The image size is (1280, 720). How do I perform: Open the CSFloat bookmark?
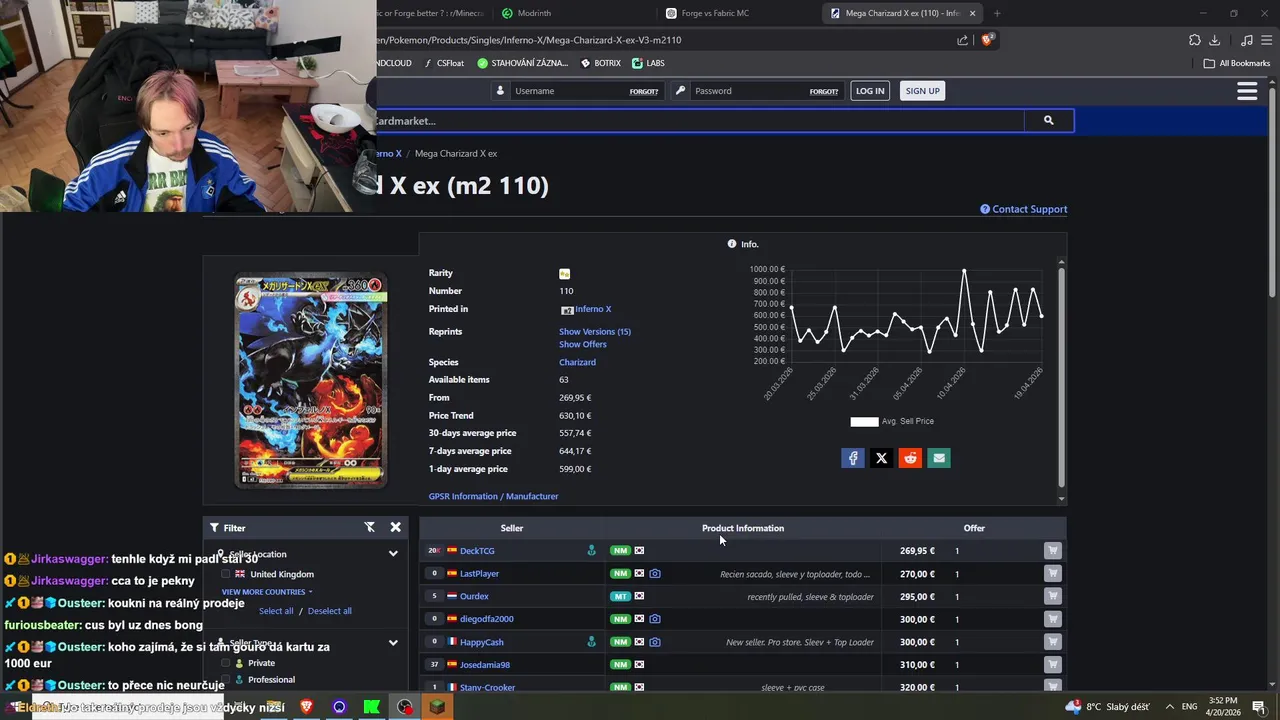444,63
